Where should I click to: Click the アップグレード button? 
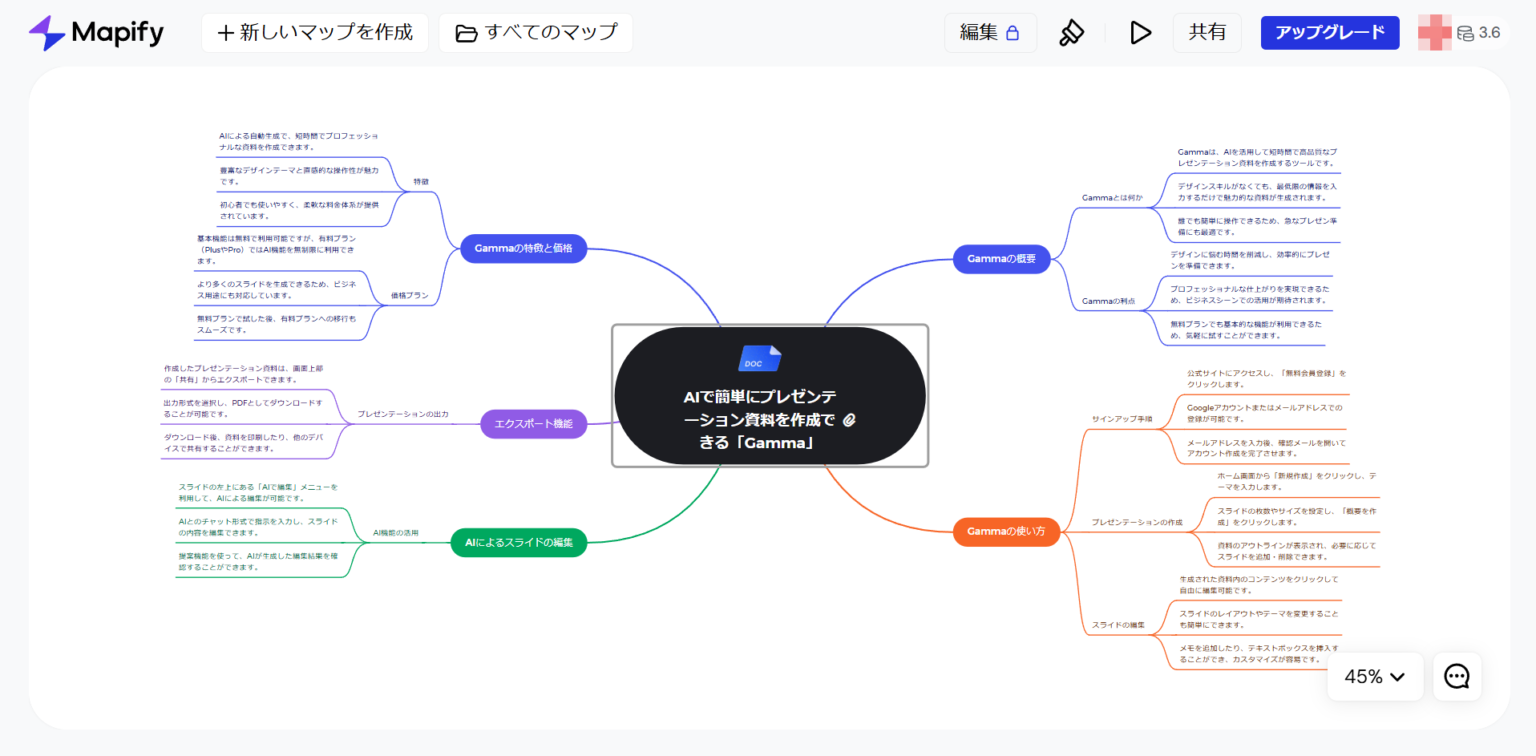[x=1330, y=32]
